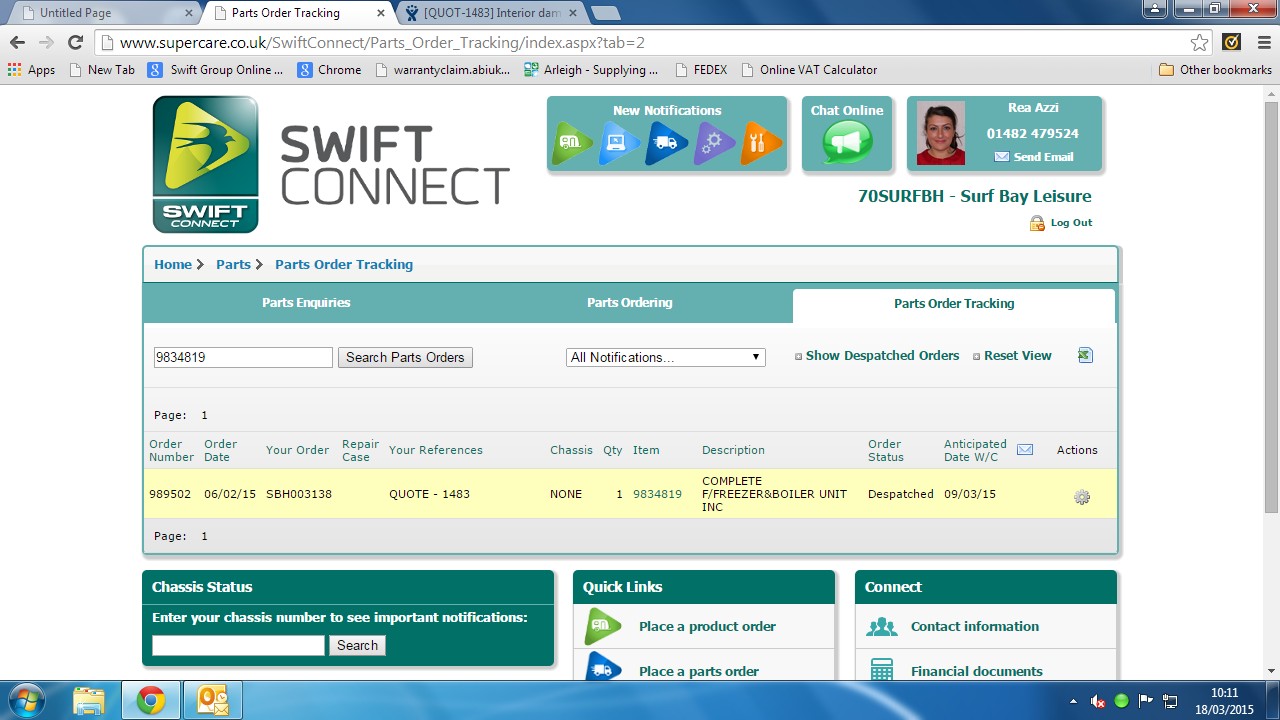This screenshot has width=1280, height=720.
Task: Switch to the Parts Ordering tab
Action: (x=629, y=303)
